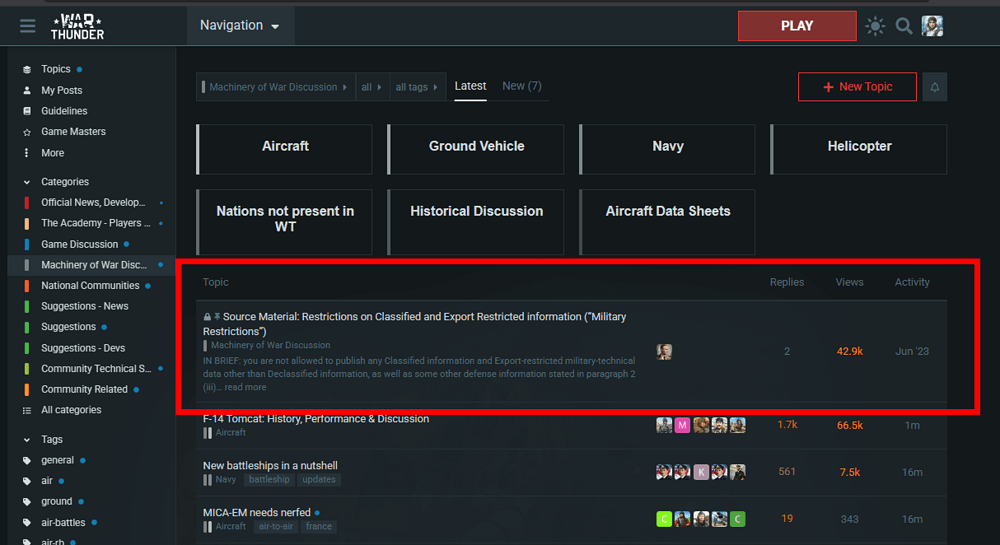
Task: Open the user profile avatar
Action: [932, 26]
